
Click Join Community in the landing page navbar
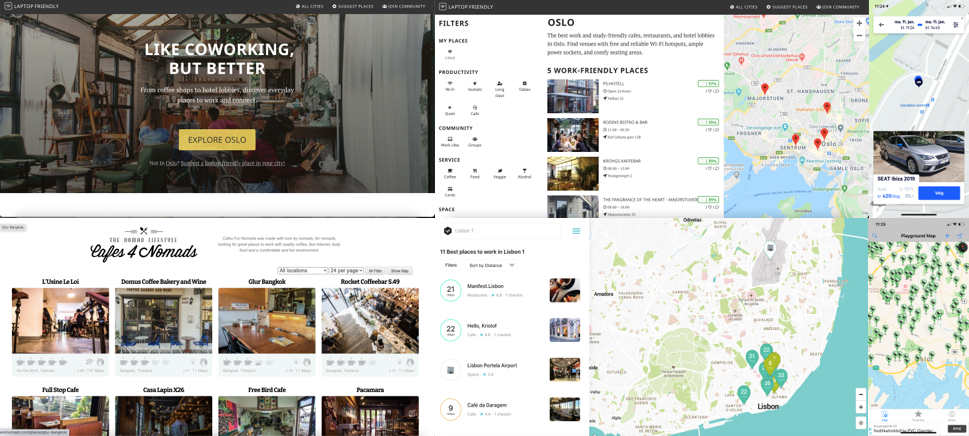tap(404, 6)
